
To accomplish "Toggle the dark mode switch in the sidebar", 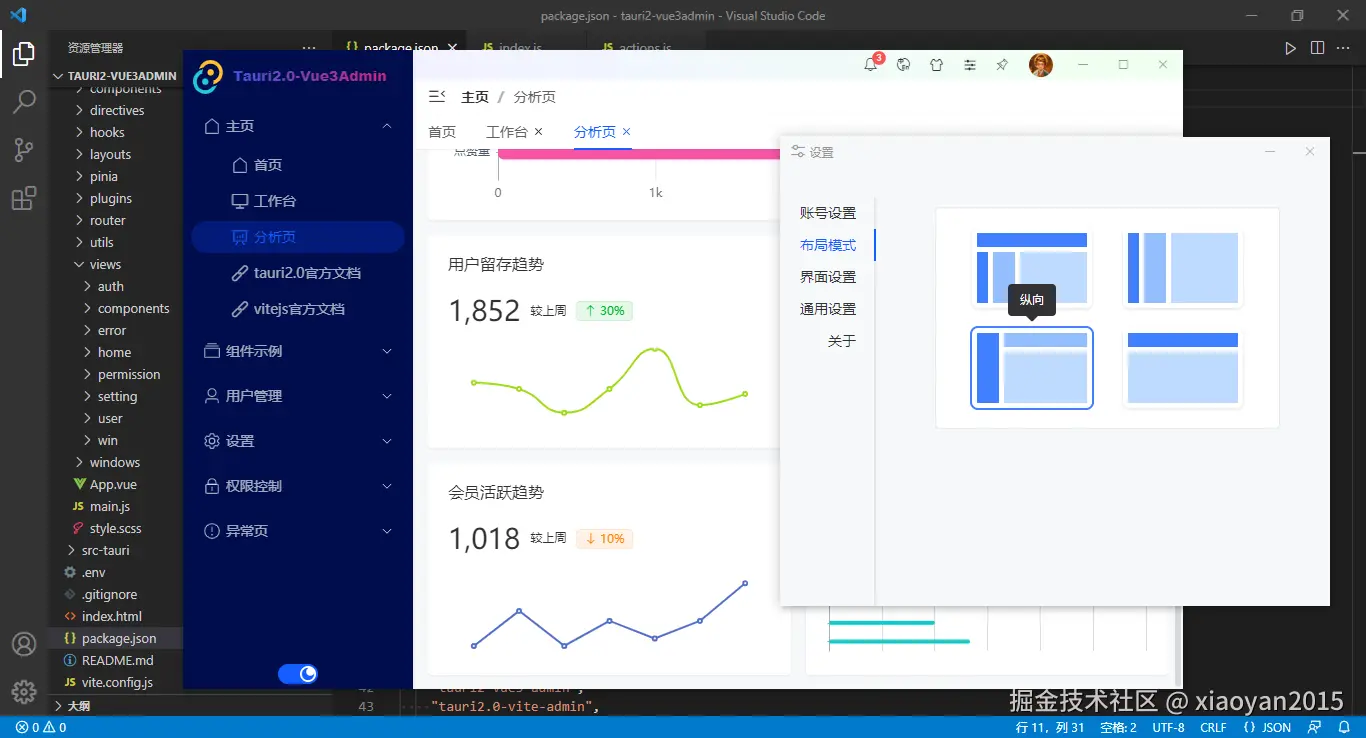I will [x=298, y=673].
